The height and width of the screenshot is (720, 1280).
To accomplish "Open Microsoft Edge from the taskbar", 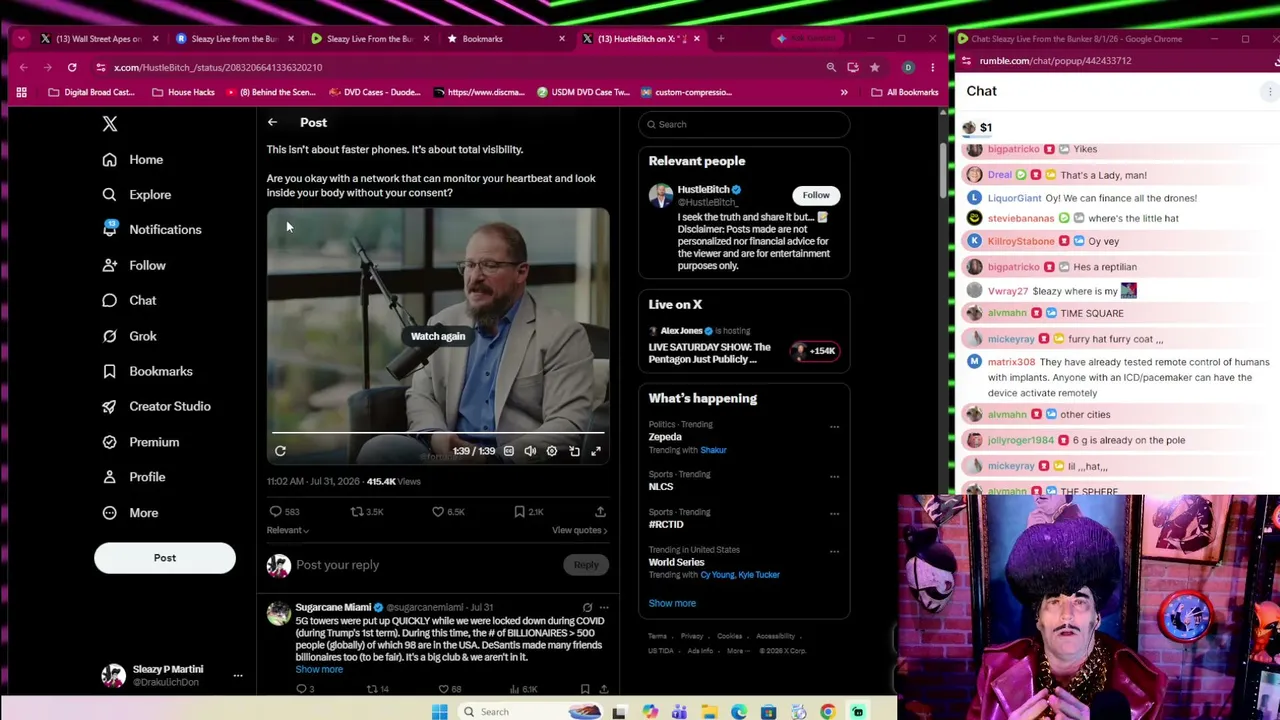I will [x=739, y=712].
